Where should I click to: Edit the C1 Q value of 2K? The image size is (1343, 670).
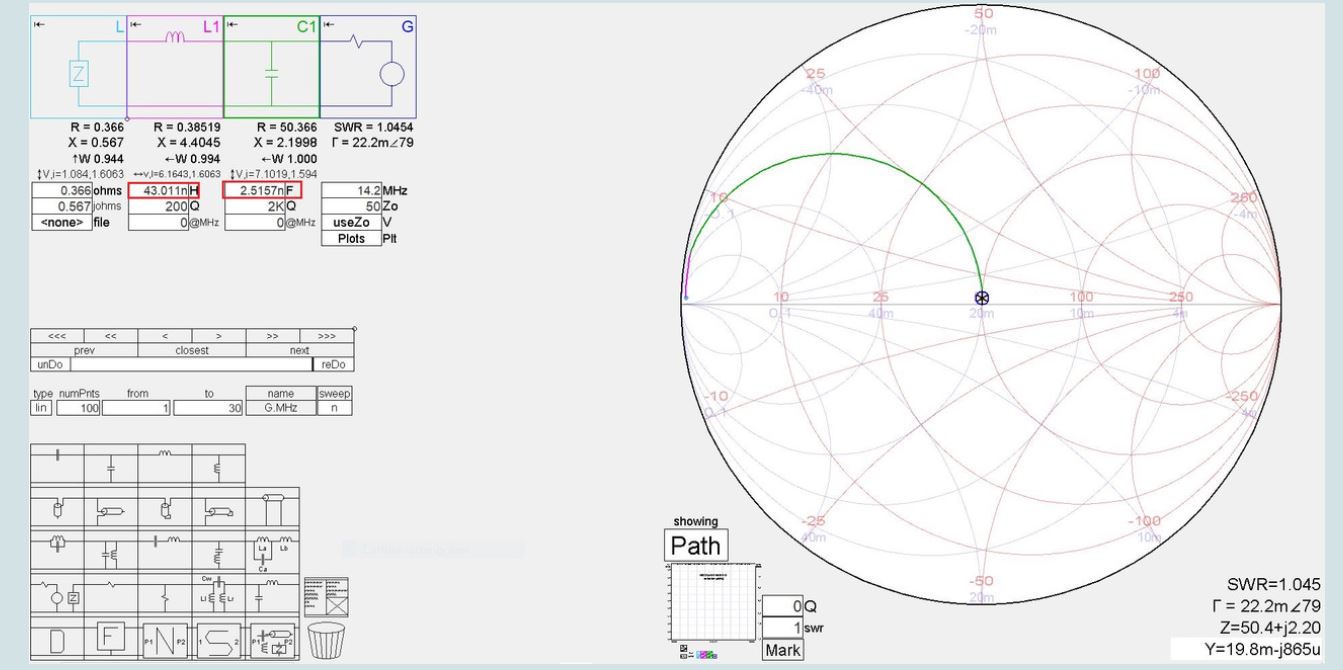coord(254,205)
